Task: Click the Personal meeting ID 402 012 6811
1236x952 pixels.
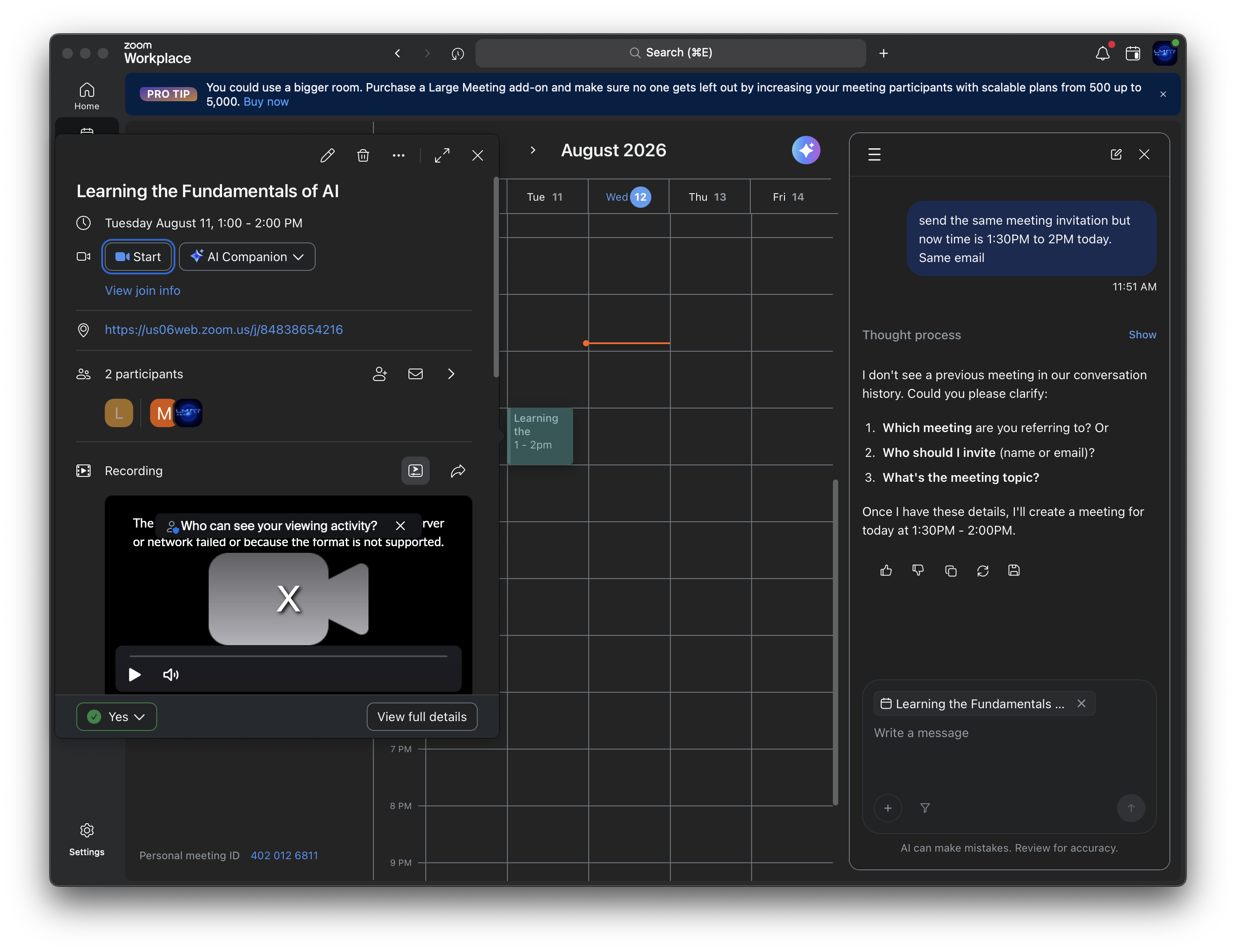Action: (284, 855)
